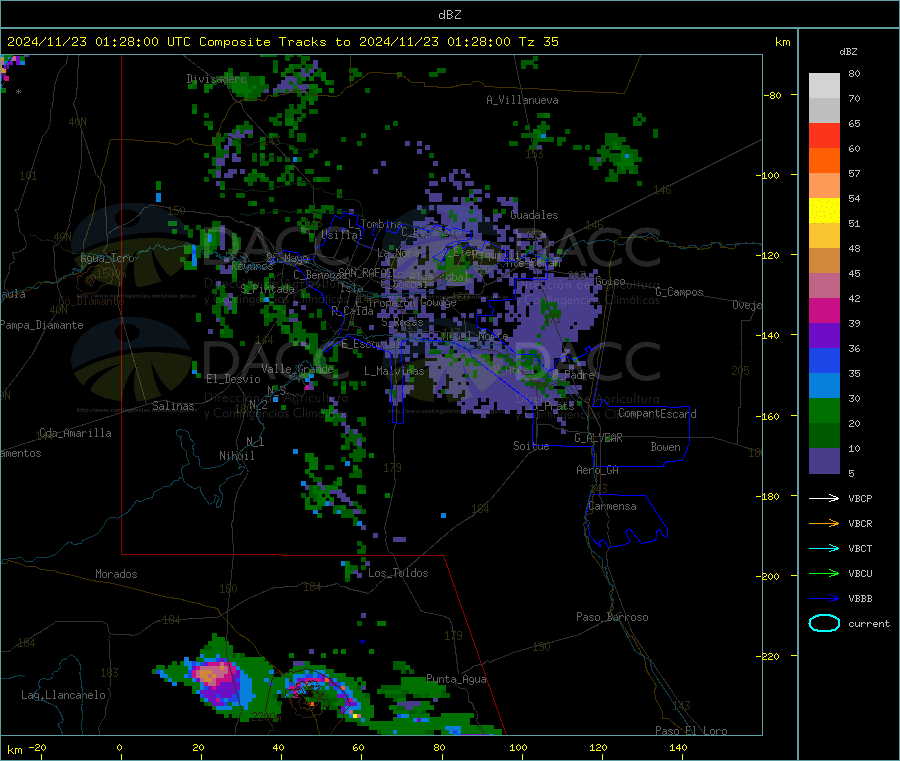Click the Carmensa map label
The image size is (900, 761).
(612, 507)
